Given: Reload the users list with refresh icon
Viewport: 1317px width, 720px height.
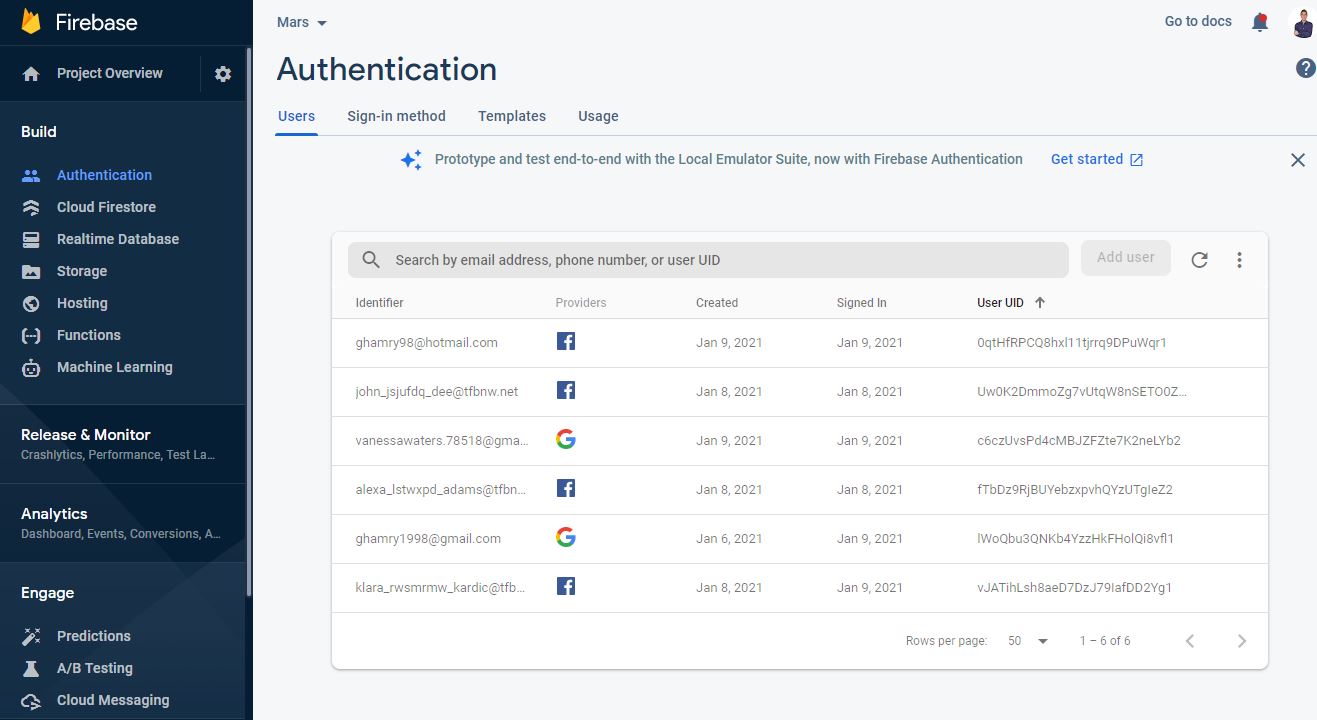Looking at the screenshot, I should (x=1199, y=260).
